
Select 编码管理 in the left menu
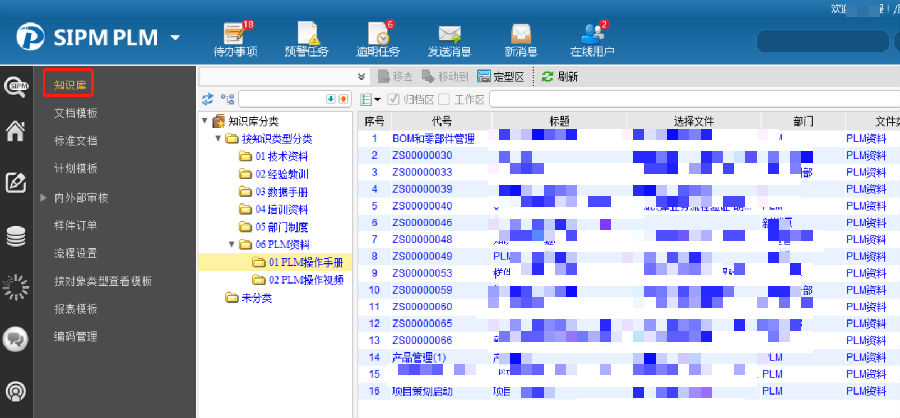pyautogui.click(x=75, y=337)
